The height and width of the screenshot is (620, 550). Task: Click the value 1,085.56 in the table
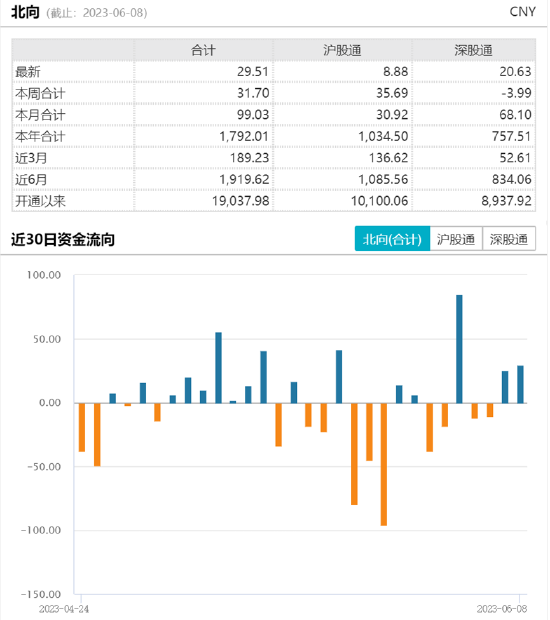[383, 180]
